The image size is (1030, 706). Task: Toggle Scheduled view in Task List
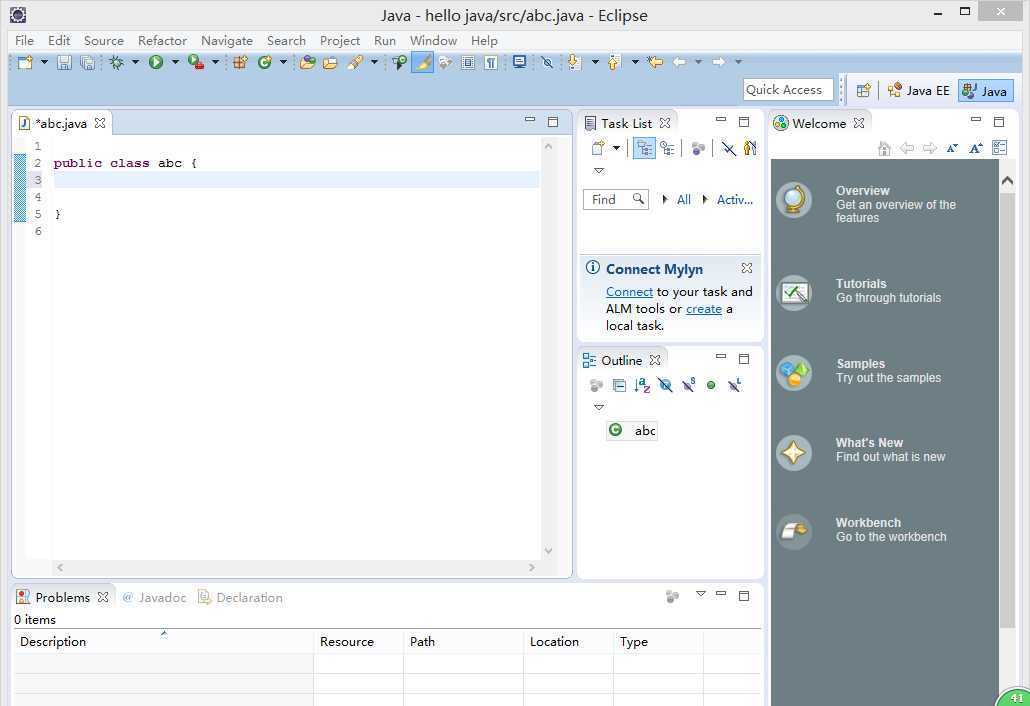[667, 148]
